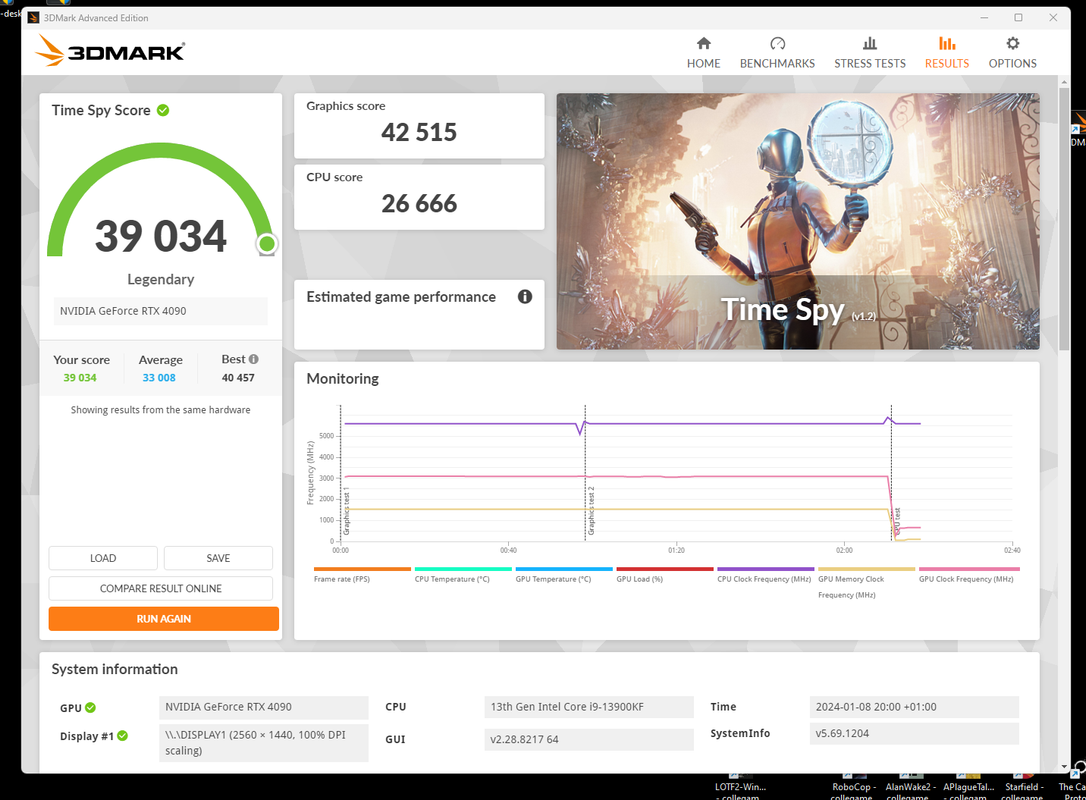Open the APlagueTale desktop shortcut
This screenshot has width=1086, height=800.
(x=968, y=787)
